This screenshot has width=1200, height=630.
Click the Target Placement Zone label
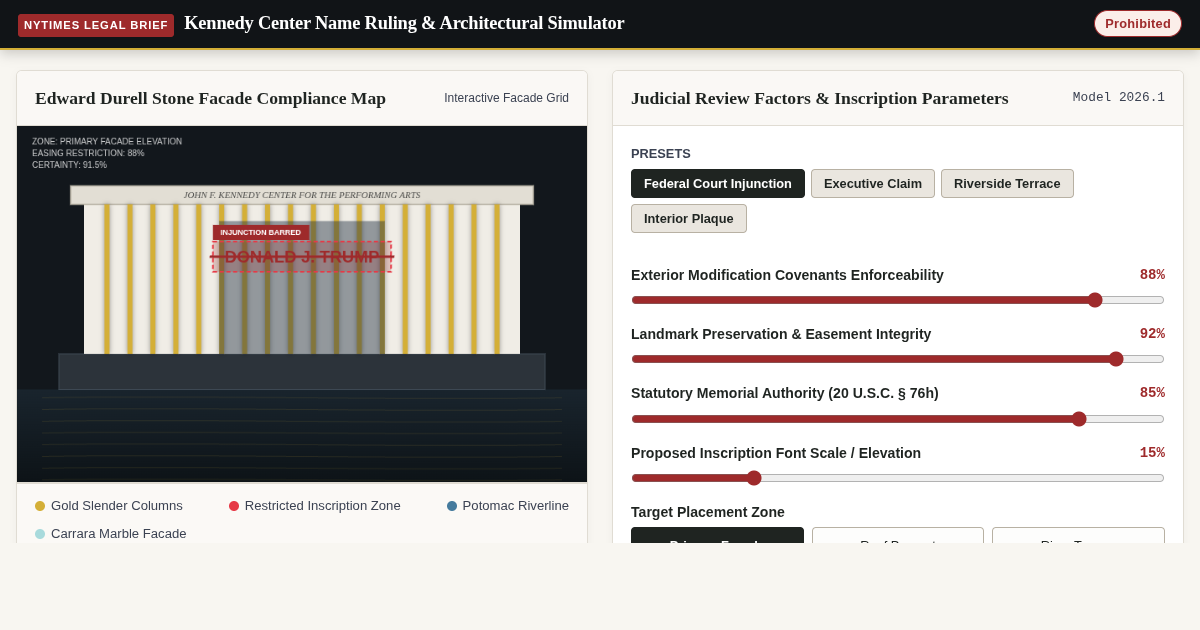point(708,512)
